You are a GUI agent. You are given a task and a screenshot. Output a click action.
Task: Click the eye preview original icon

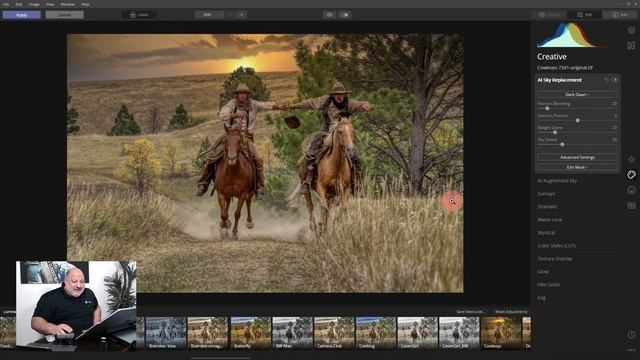(330, 15)
